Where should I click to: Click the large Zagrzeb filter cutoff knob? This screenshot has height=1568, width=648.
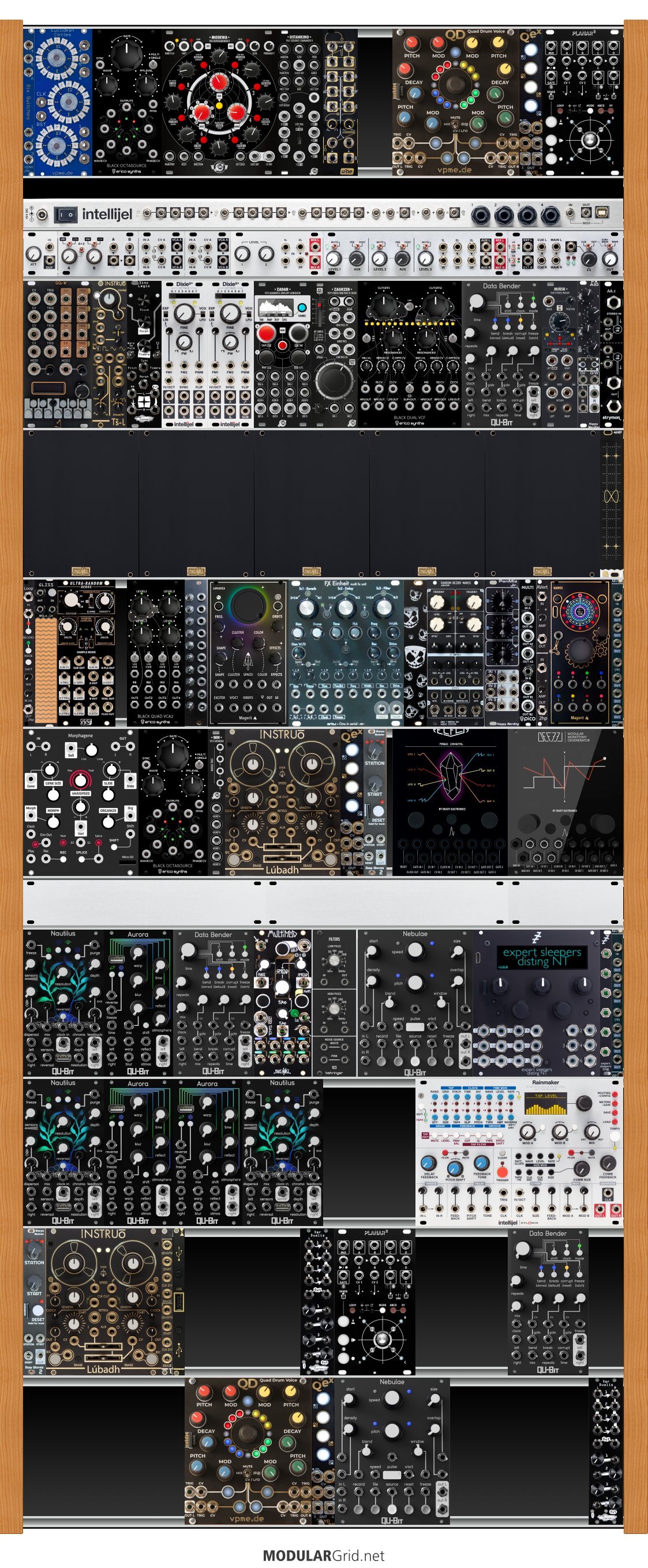click(x=334, y=381)
